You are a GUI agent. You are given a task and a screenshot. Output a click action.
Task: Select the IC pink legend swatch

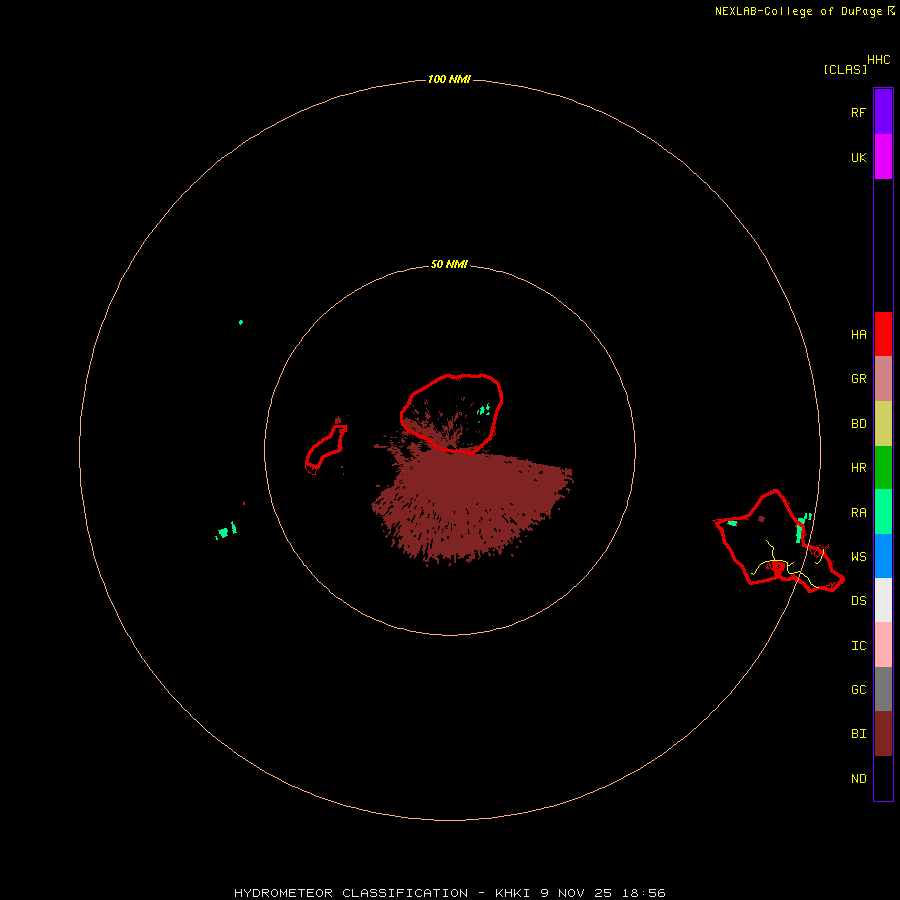click(x=883, y=645)
